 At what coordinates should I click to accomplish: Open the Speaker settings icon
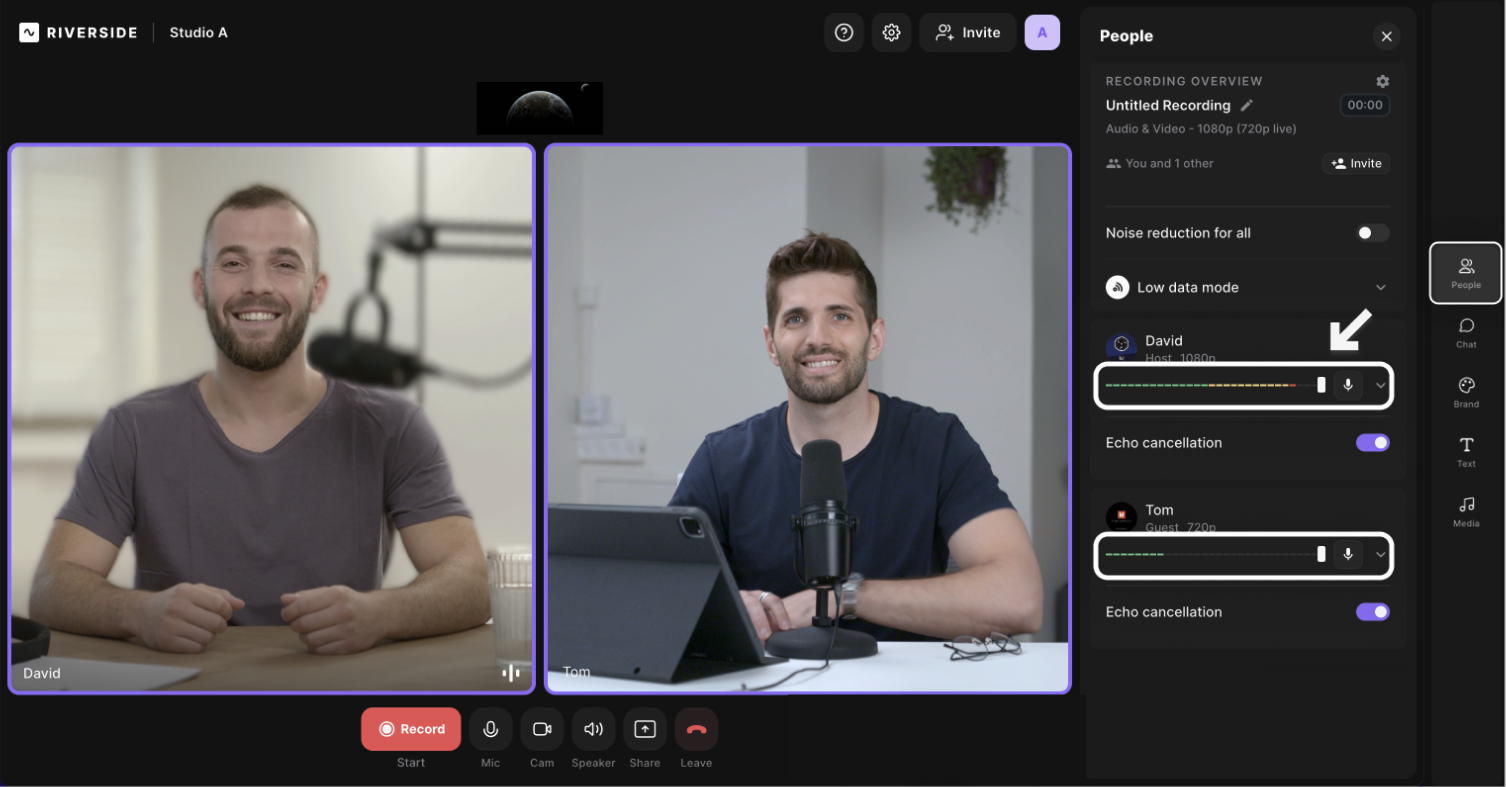593,729
